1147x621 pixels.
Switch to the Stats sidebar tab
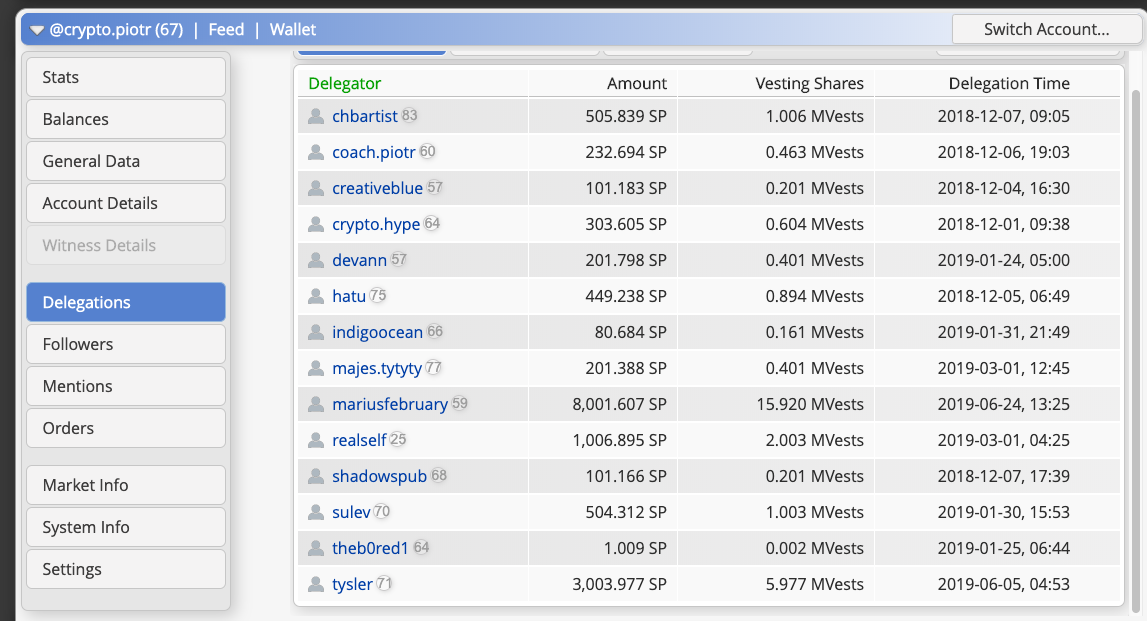(126, 77)
